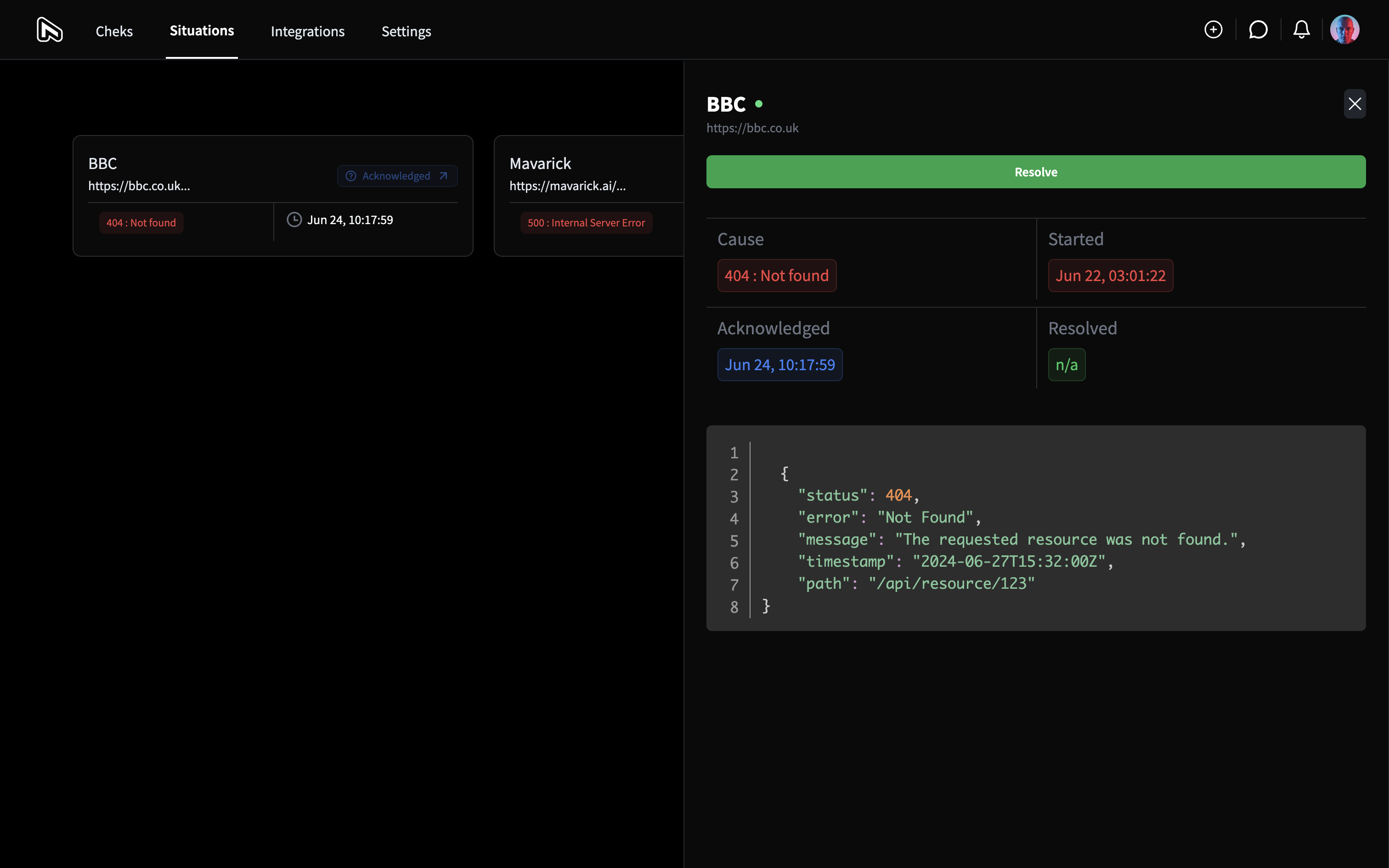
Task: Click https://bbc.co.uk link in details panel
Action: coord(752,128)
